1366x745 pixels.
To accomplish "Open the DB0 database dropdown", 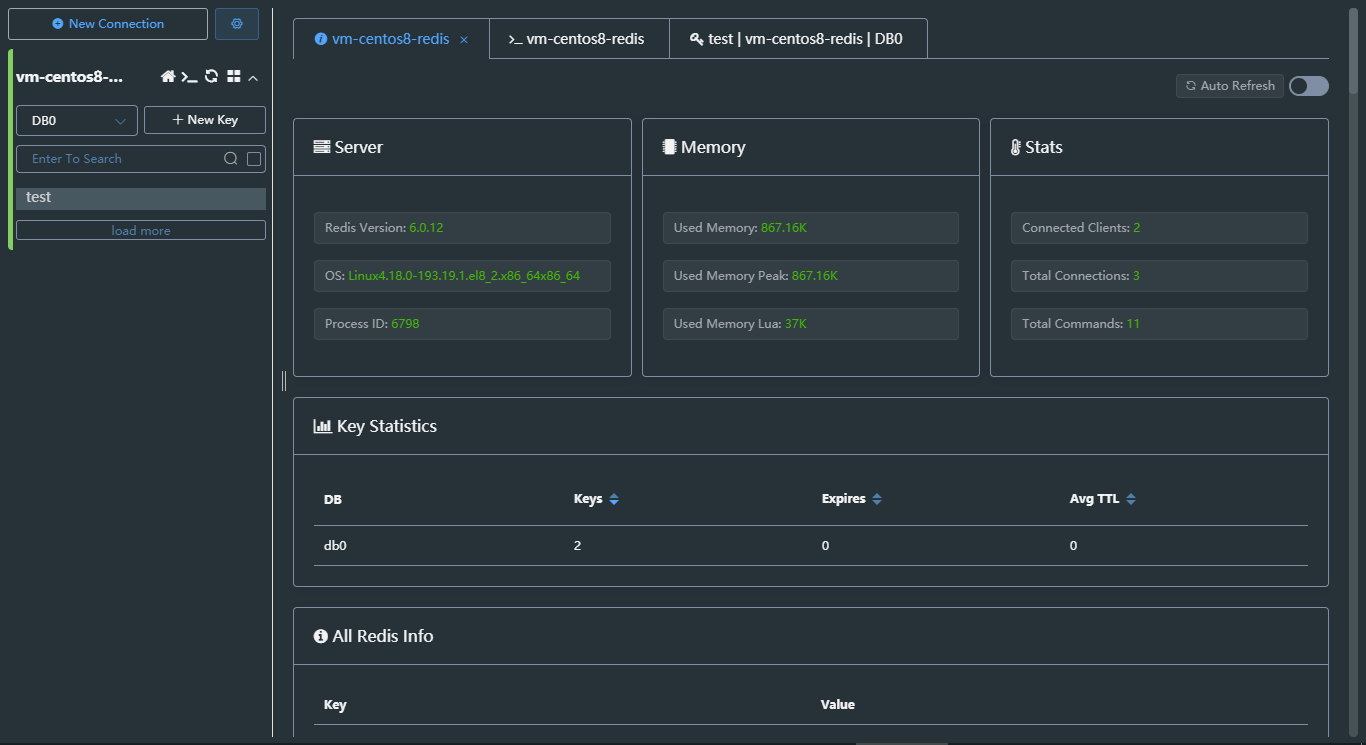I will click(77, 120).
